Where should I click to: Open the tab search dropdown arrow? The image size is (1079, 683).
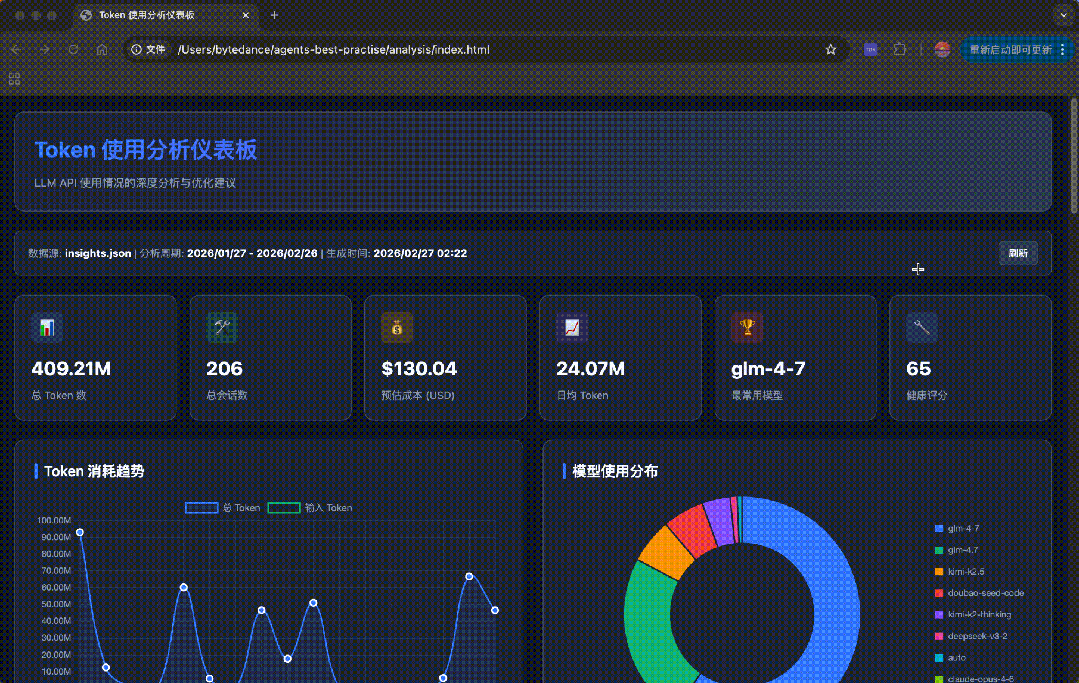pos(1061,15)
